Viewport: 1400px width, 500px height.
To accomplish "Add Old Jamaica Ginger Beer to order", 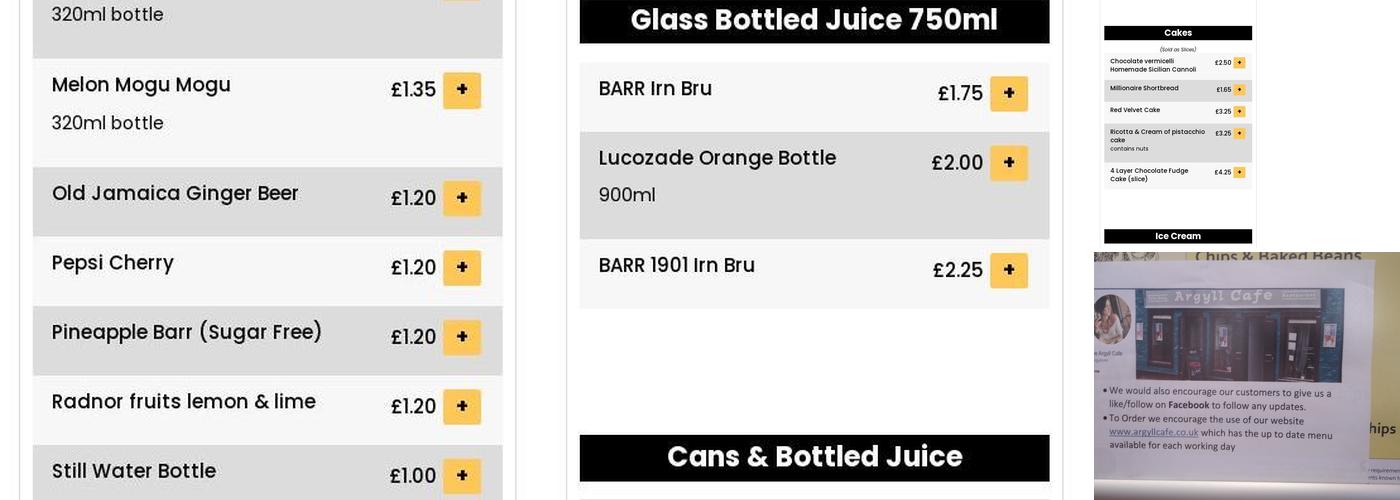I will (461, 198).
